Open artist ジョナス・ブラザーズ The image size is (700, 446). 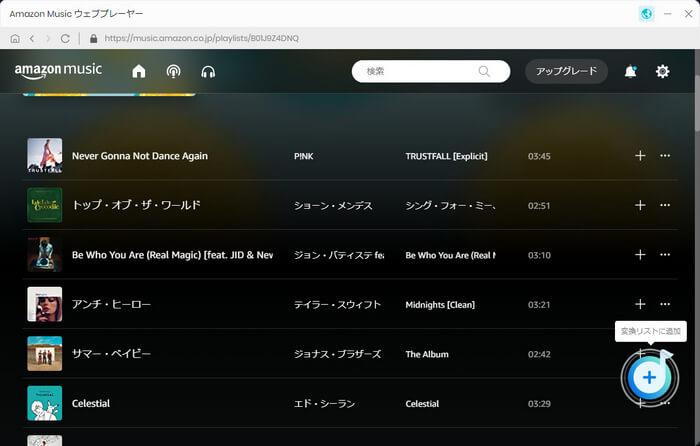[x=338, y=354]
